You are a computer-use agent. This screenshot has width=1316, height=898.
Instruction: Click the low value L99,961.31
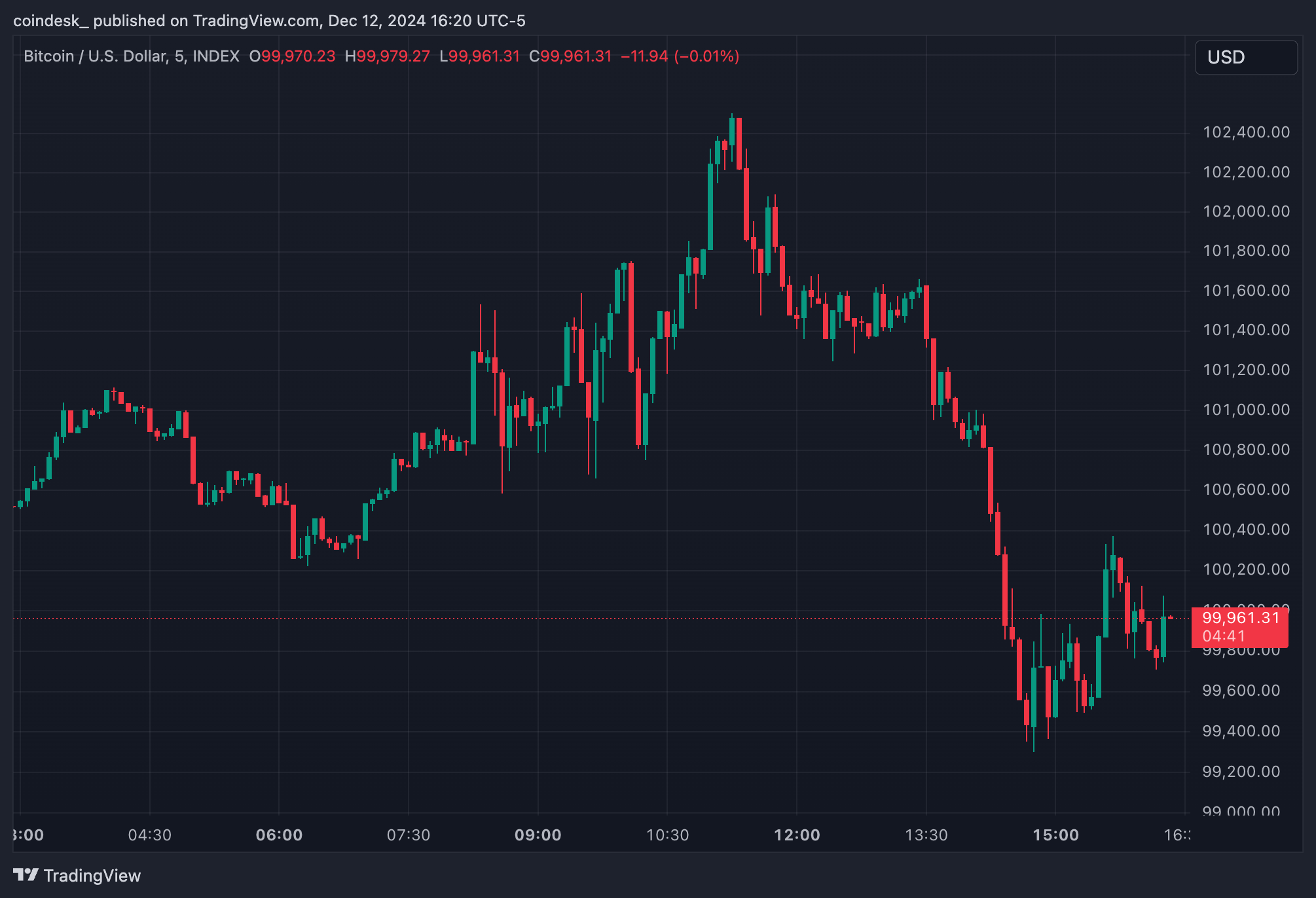pyautogui.click(x=481, y=56)
